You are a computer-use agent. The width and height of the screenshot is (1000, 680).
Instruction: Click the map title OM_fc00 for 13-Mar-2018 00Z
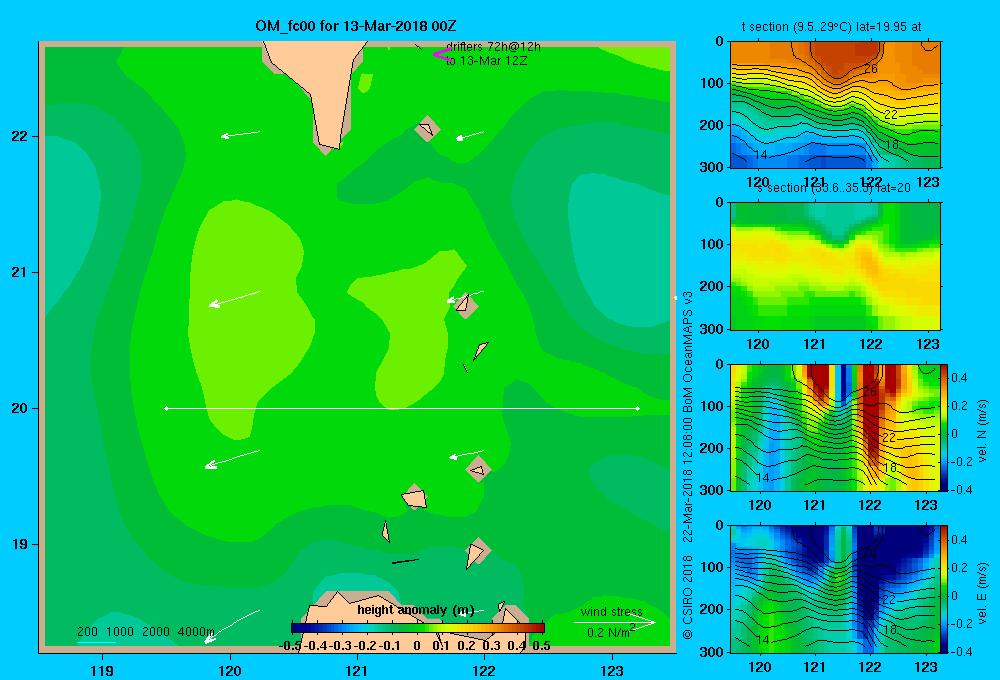pyautogui.click(x=356, y=26)
